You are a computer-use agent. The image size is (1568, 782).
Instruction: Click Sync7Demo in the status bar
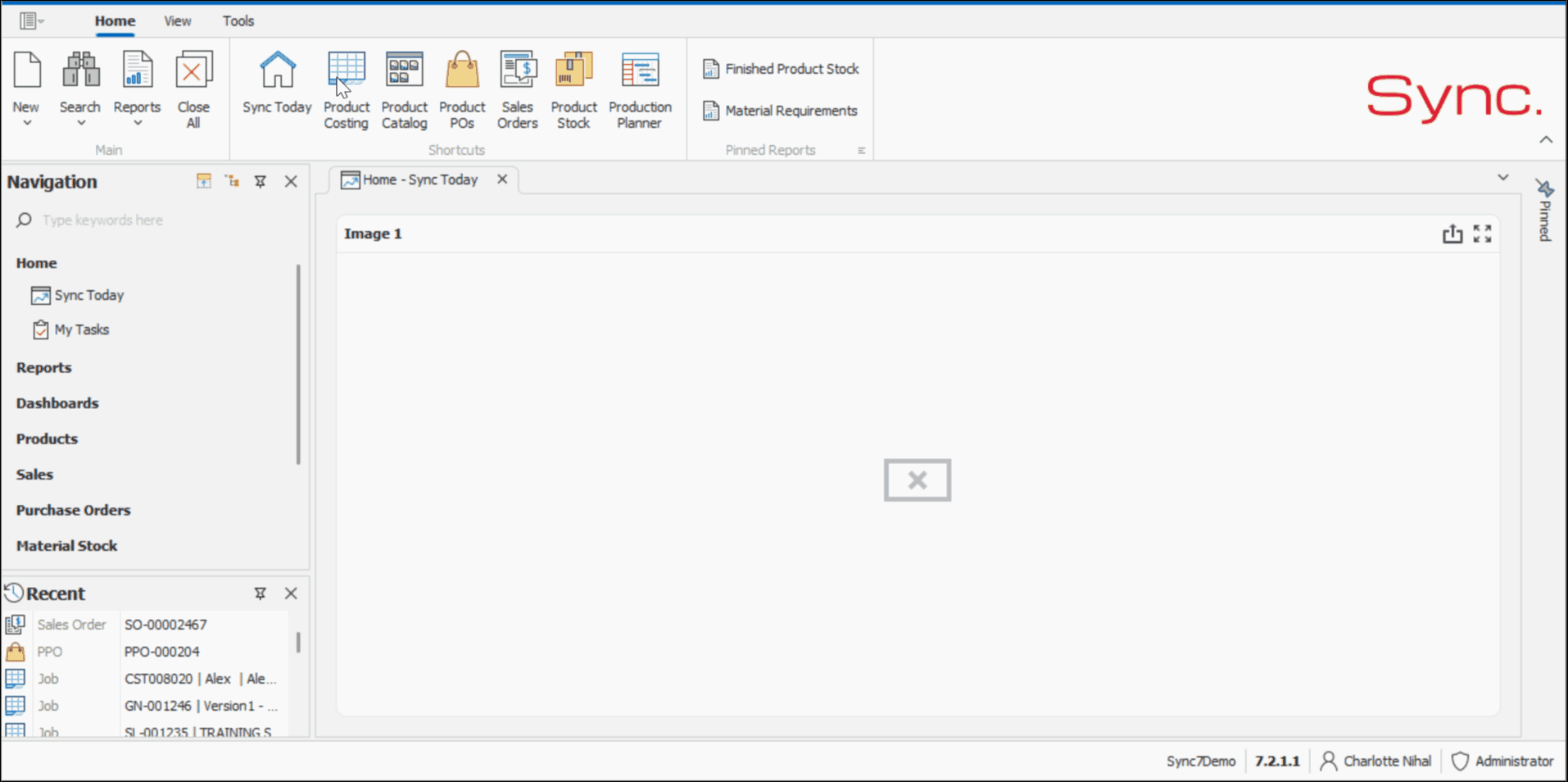point(1201,762)
